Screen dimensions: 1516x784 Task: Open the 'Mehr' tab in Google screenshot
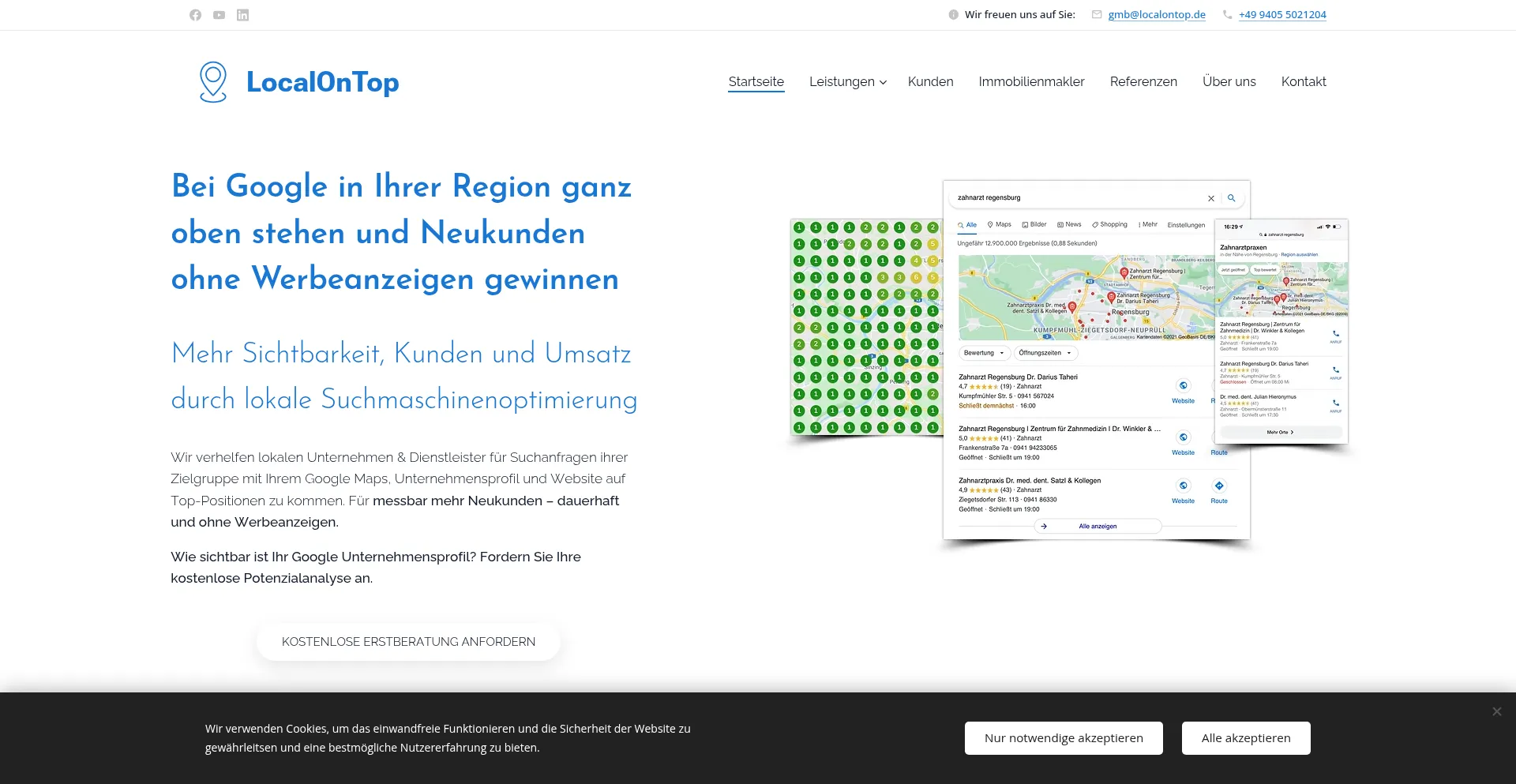(1147, 225)
